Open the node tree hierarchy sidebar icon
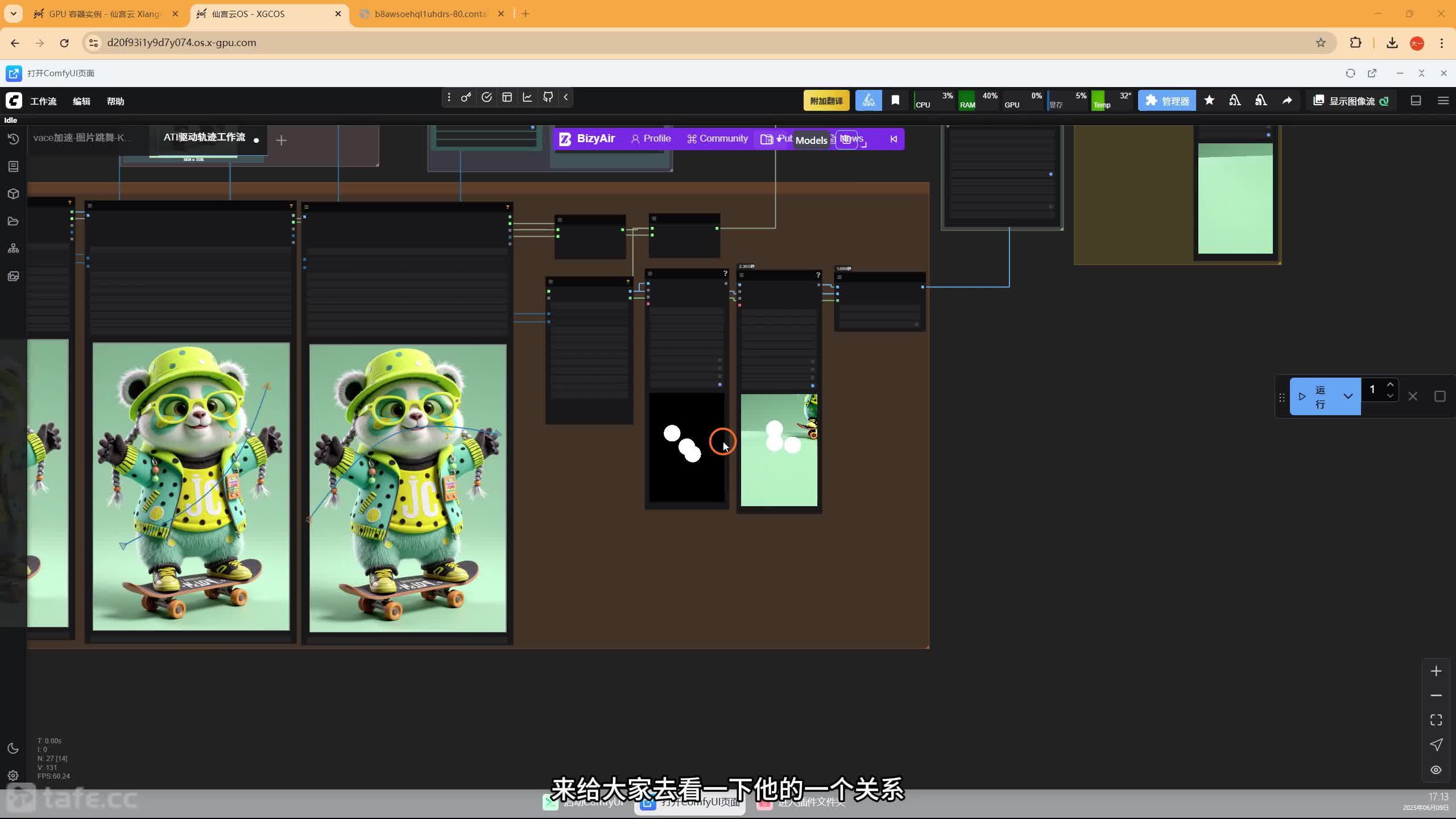1456x819 pixels. (x=13, y=249)
